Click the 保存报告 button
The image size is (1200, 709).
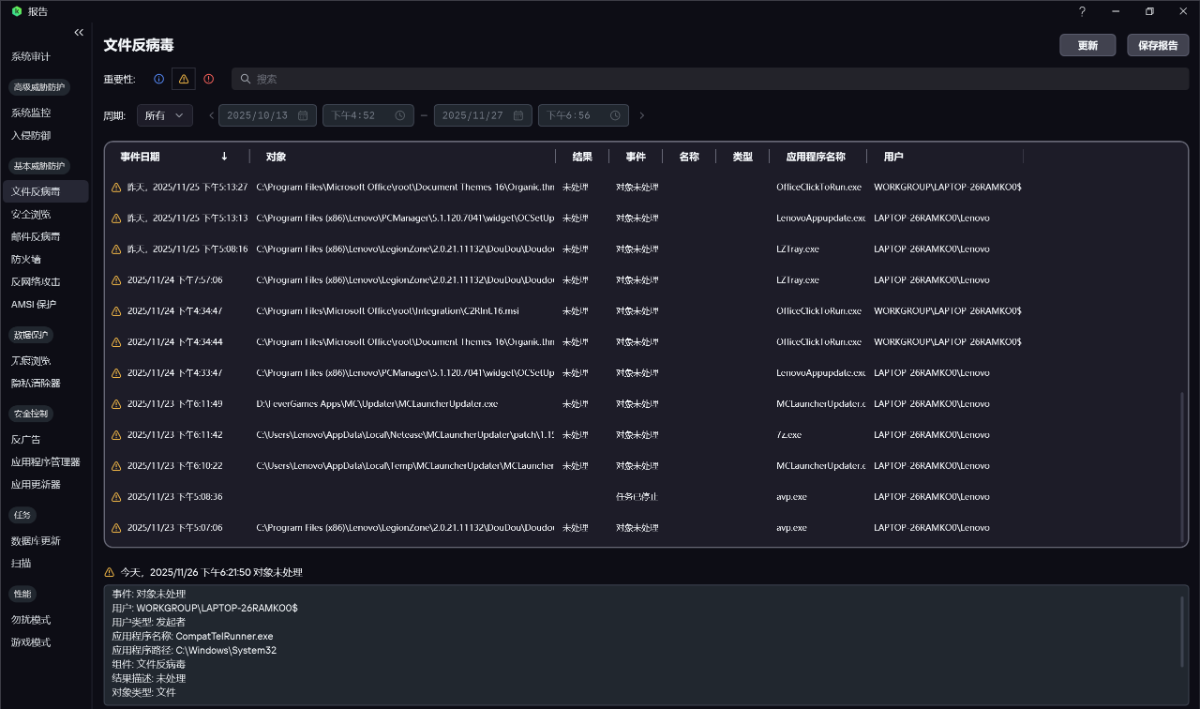point(1158,46)
